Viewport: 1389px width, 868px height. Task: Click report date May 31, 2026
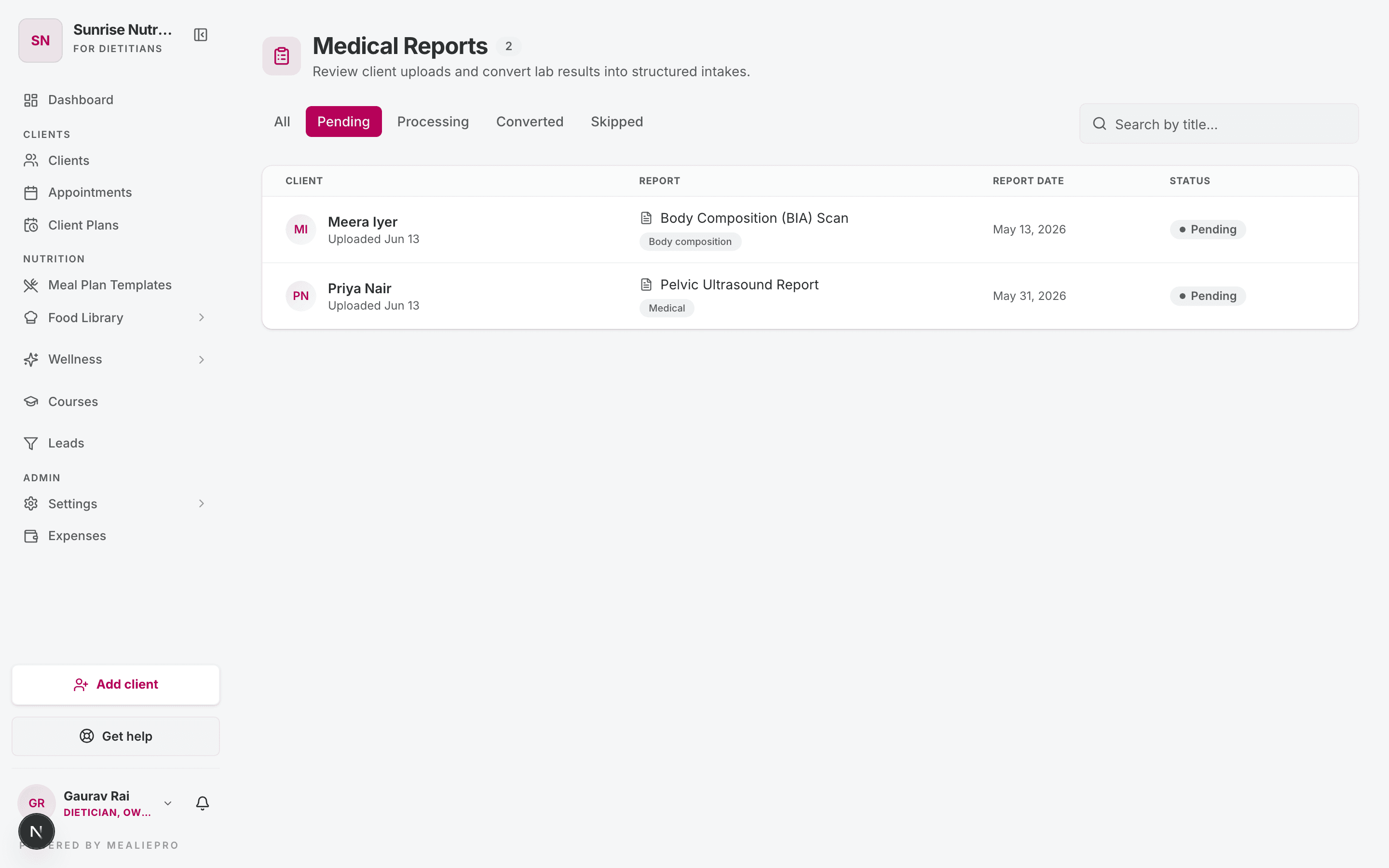click(1029, 296)
